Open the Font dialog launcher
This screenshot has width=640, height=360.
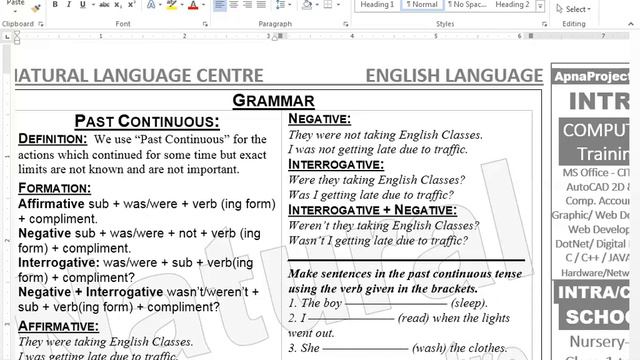tap(205, 24)
